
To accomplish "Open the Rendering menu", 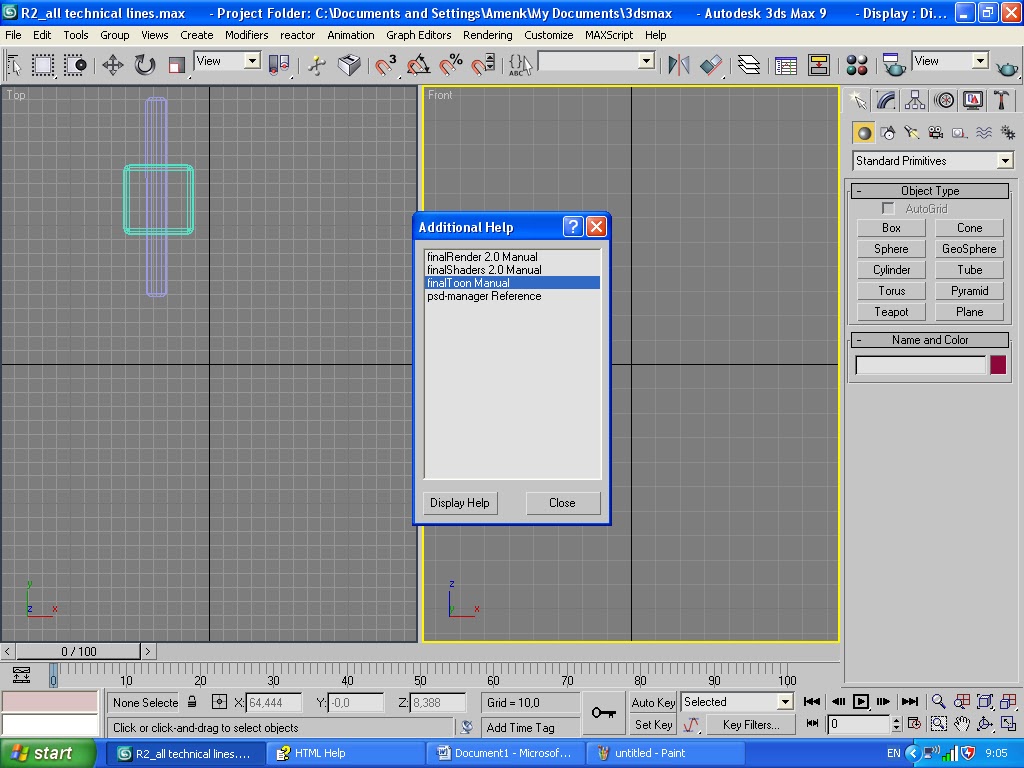I will [487, 35].
